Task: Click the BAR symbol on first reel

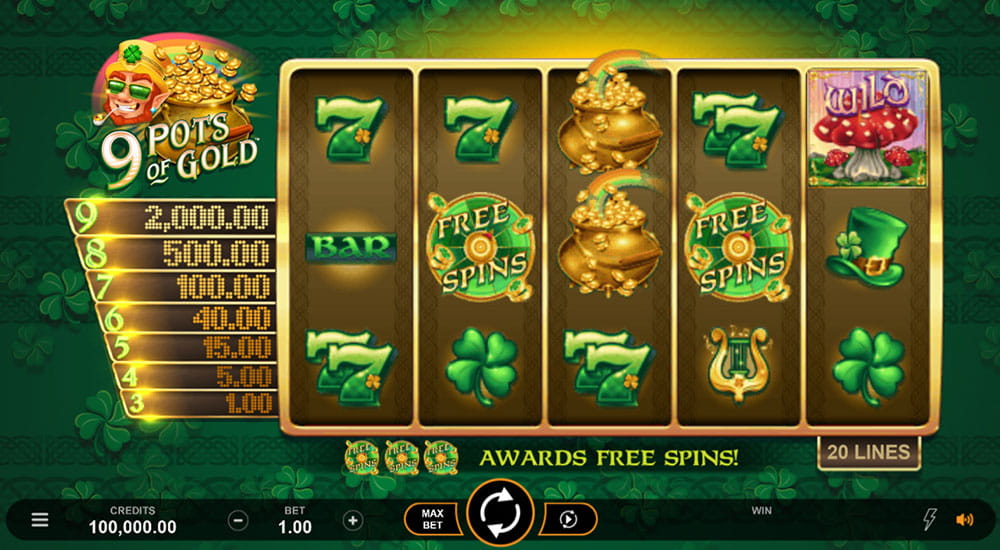Action: tap(351, 248)
